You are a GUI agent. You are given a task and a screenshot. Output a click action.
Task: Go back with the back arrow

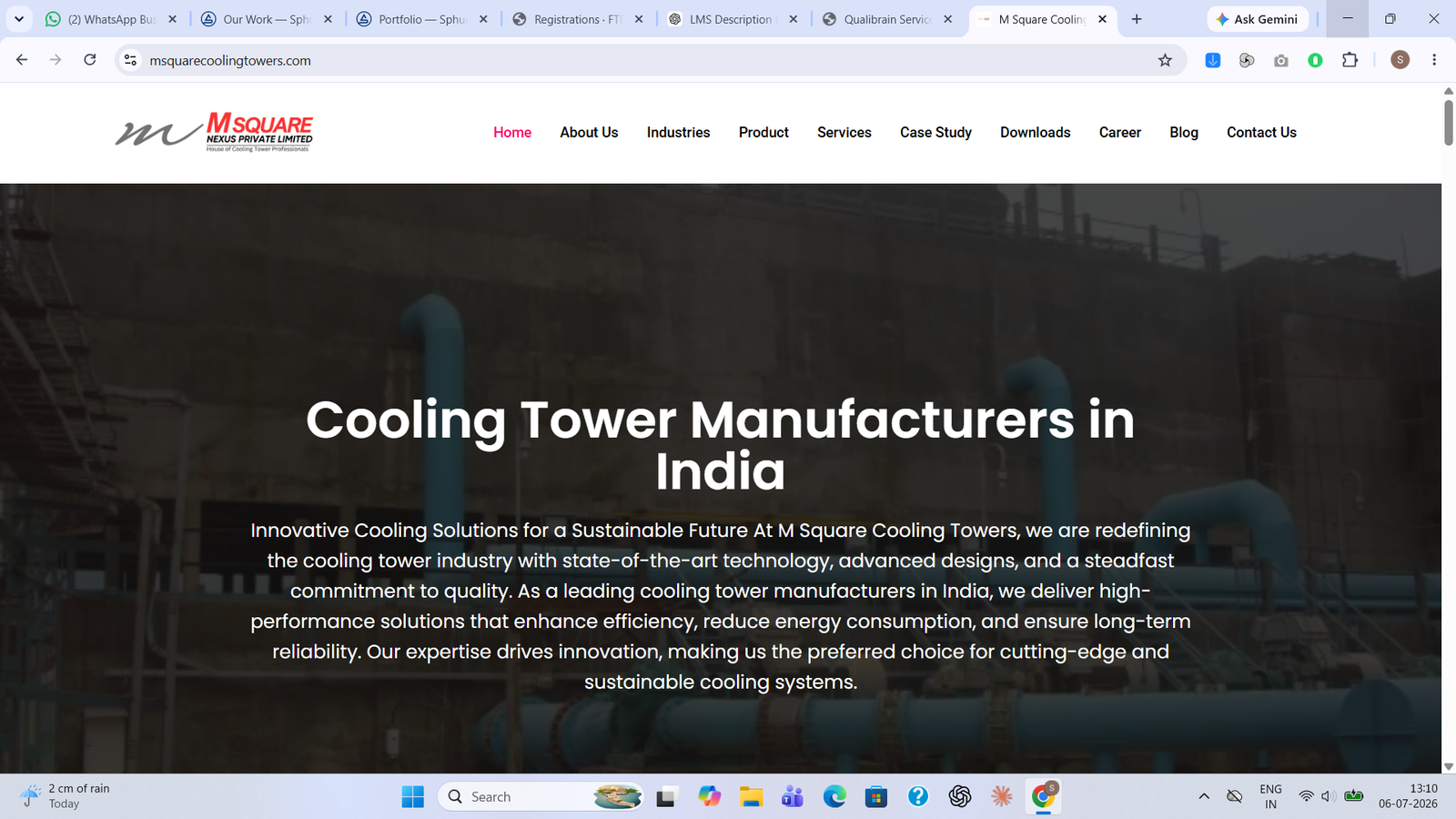(x=22, y=60)
